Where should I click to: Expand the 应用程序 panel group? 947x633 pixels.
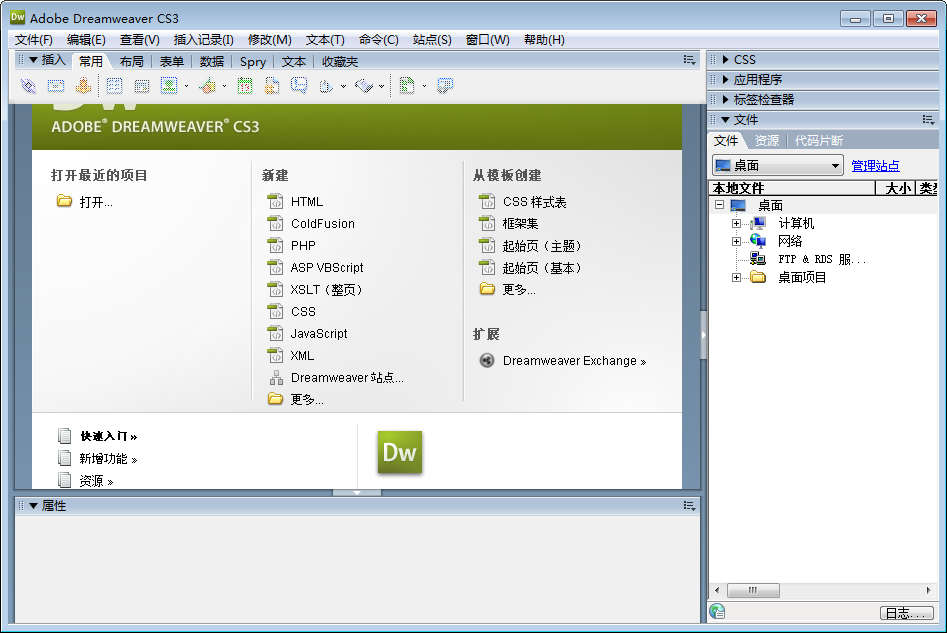[726, 80]
